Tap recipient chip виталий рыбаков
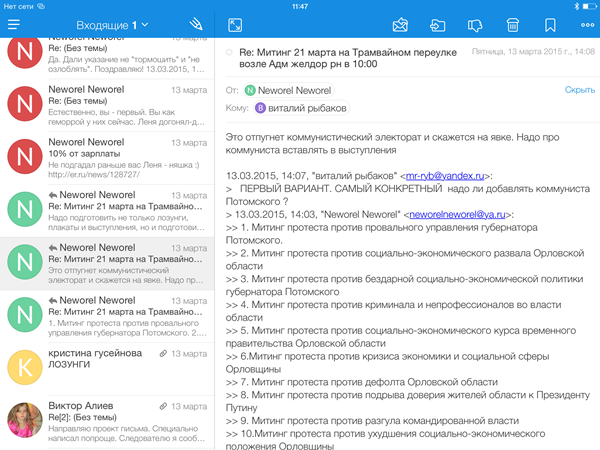This screenshot has width=600, height=450. 302,108
